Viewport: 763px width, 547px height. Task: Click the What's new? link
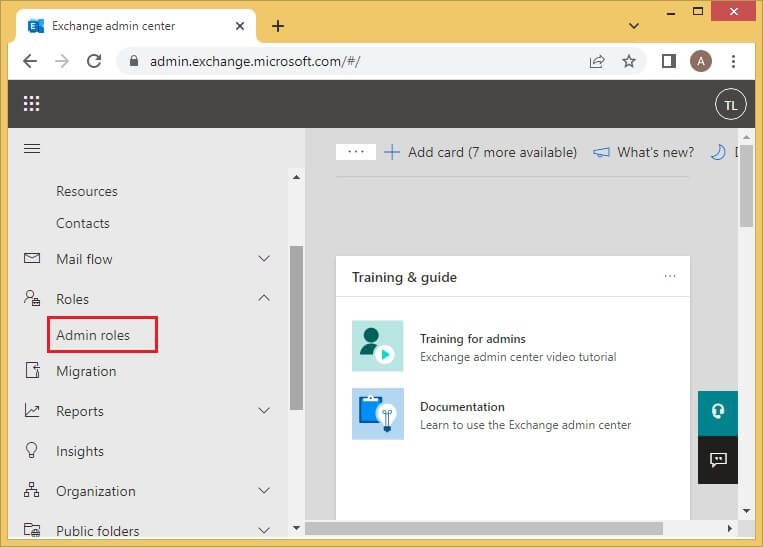point(655,152)
